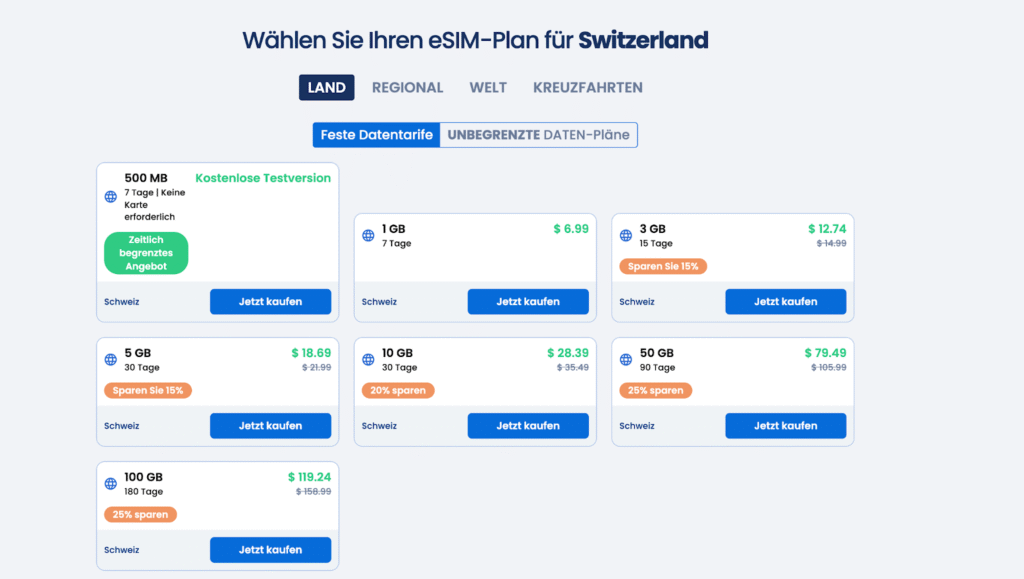Click the globe icon on the 5 GB plan

tap(110, 359)
